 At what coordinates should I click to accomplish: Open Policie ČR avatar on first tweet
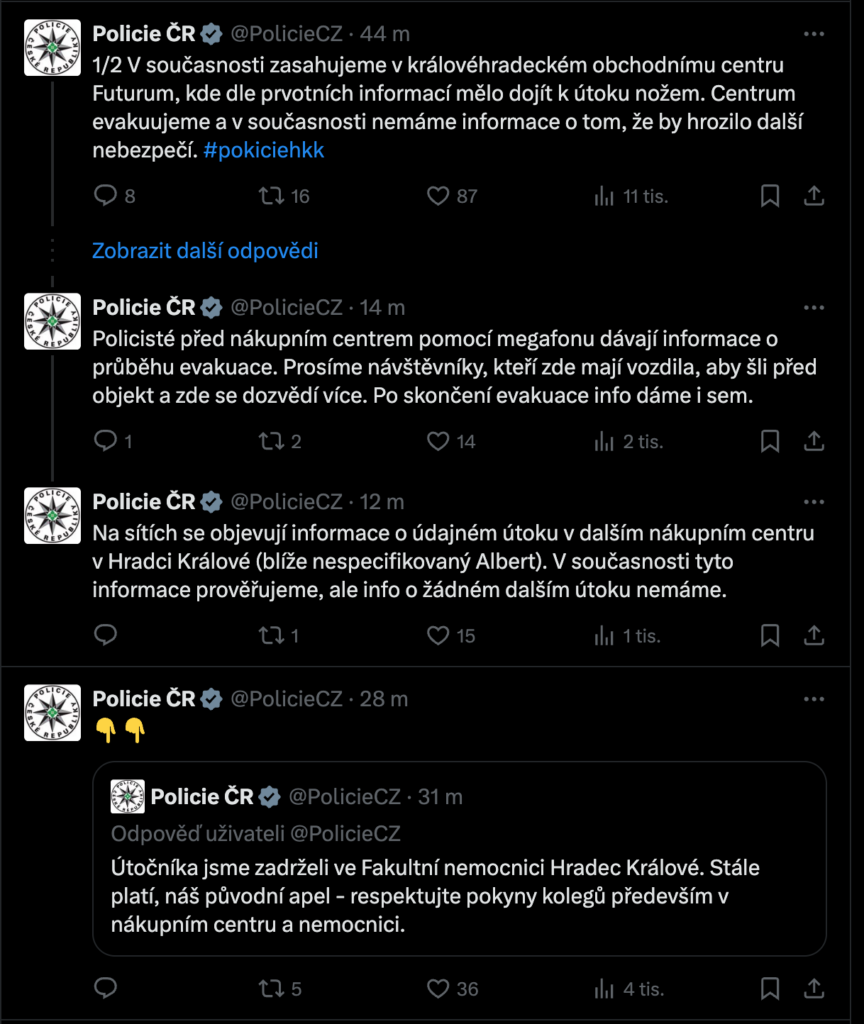coord(52,49)
